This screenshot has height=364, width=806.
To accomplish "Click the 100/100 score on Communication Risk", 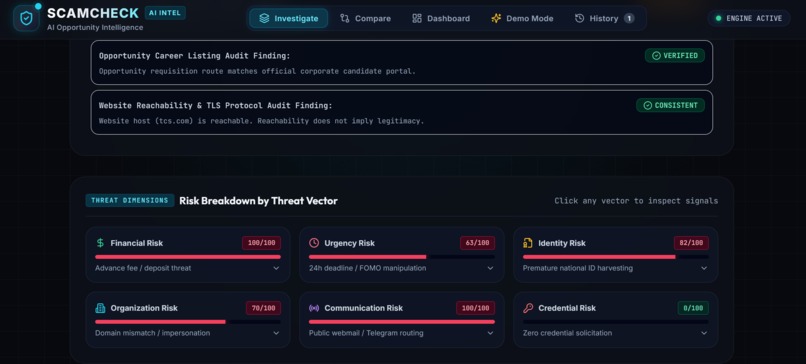I will point(475,308).
